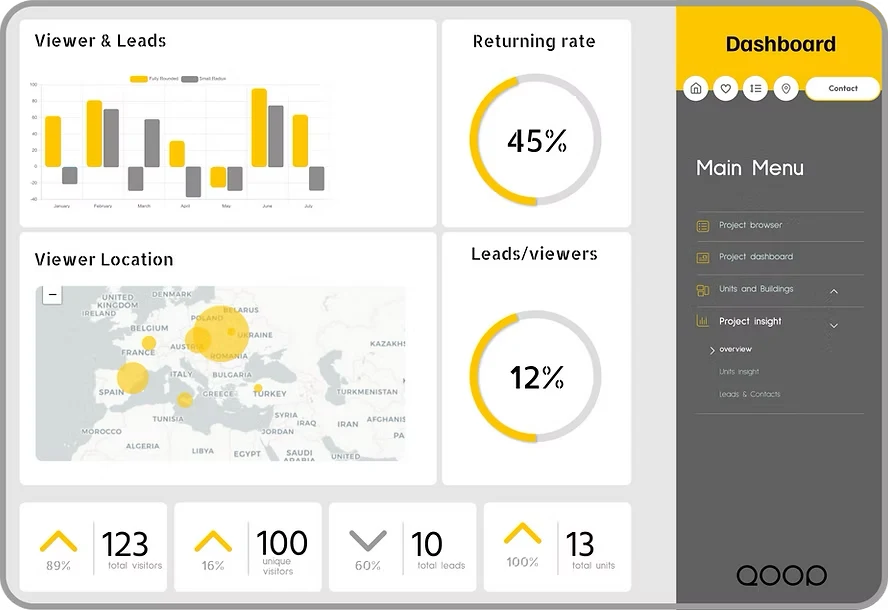Image resolution: width=888 pixels, height=610 pixels.
Task: Toggle the yellow Fully Rounded legend swatch
Action: 139,79
